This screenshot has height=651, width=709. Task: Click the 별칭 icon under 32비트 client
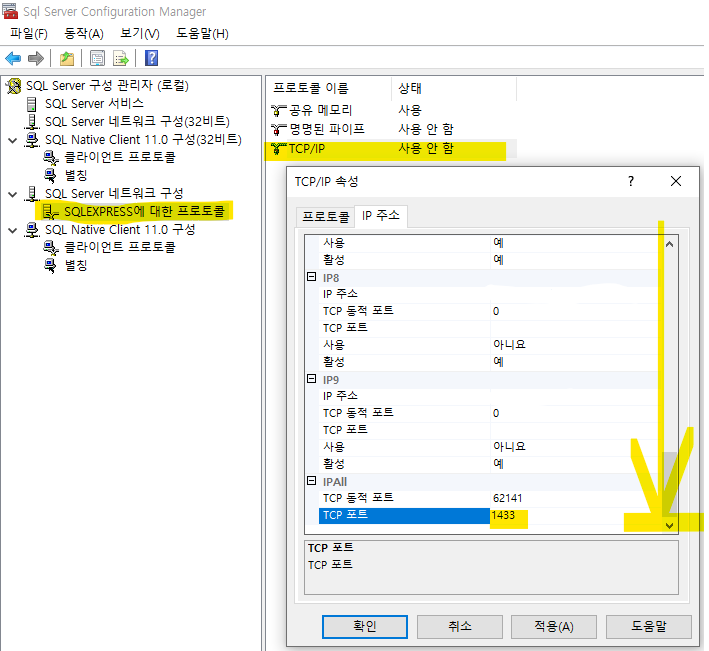point(50,175)
